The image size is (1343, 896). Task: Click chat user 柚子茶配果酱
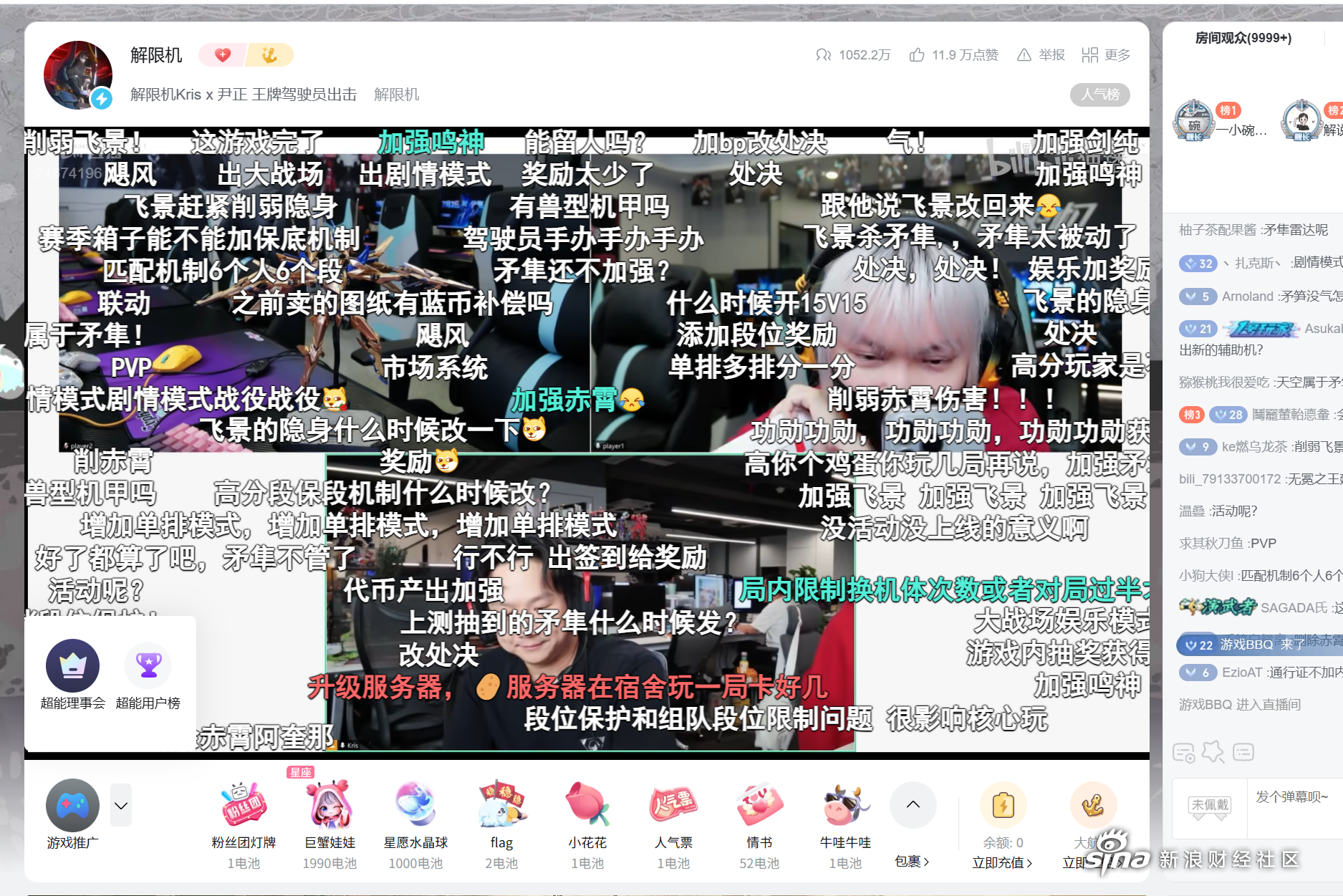click(x=1217, y=230)
